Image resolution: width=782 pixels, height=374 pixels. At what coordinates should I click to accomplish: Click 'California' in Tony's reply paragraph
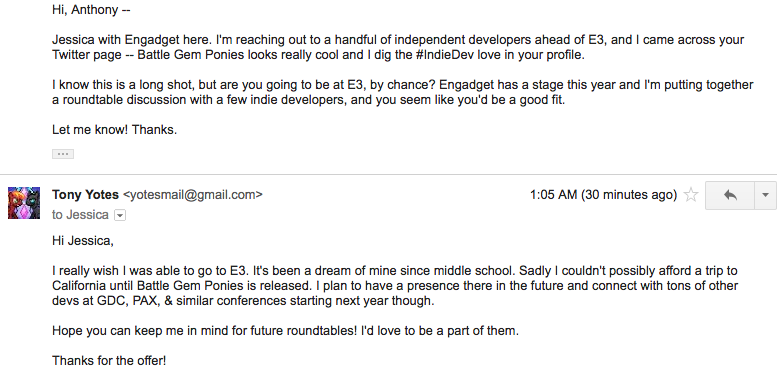pos(79,286)
